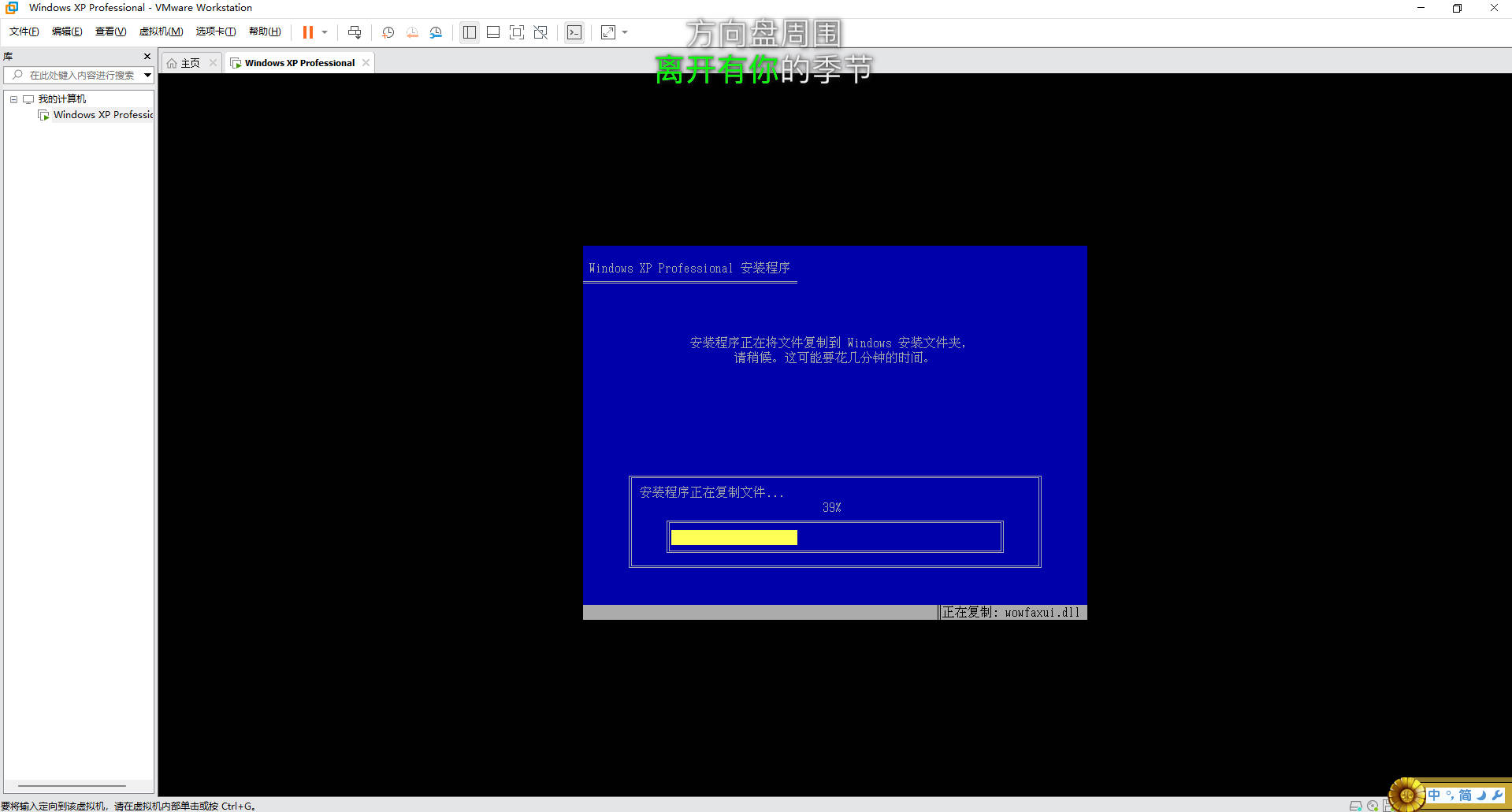
Task: Open the snapshot manager
Action: [x=436, y=32]
